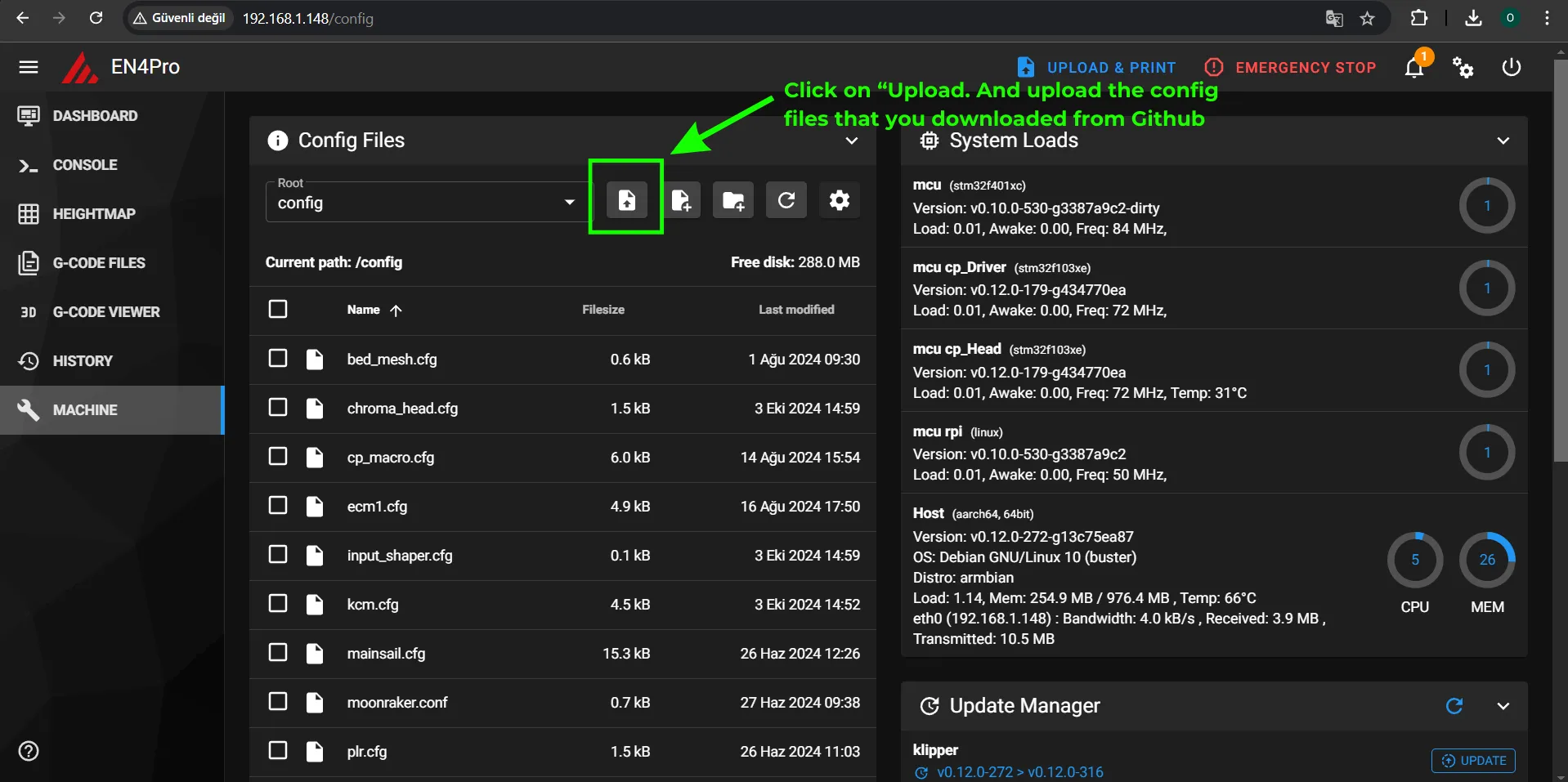Check the bed_mesh.cfg checkbox
The width and height of the screenshot is (1568, 782).
(x=278, y=358)
